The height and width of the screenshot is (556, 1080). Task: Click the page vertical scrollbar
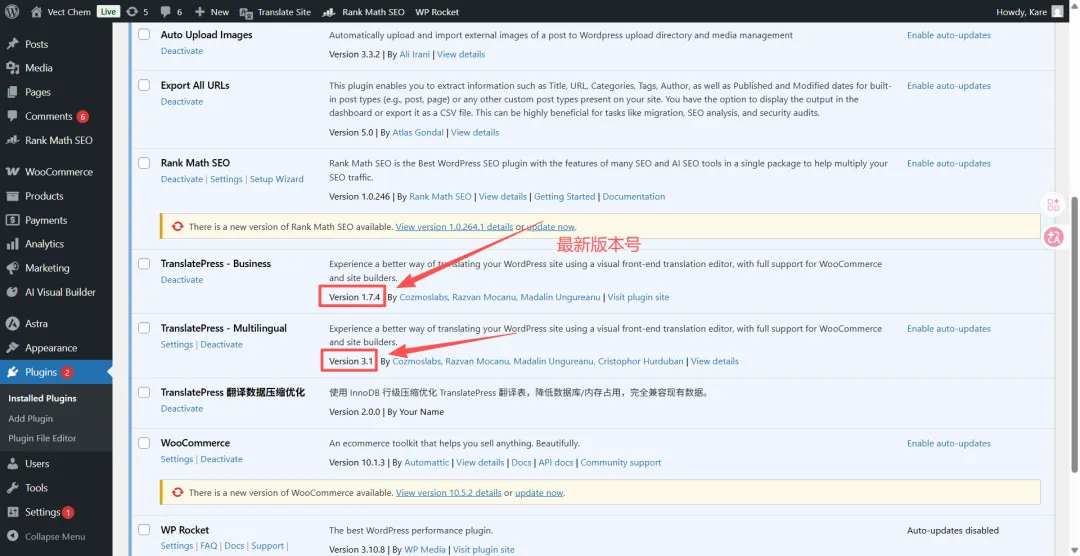click(x=1074, y=336)
